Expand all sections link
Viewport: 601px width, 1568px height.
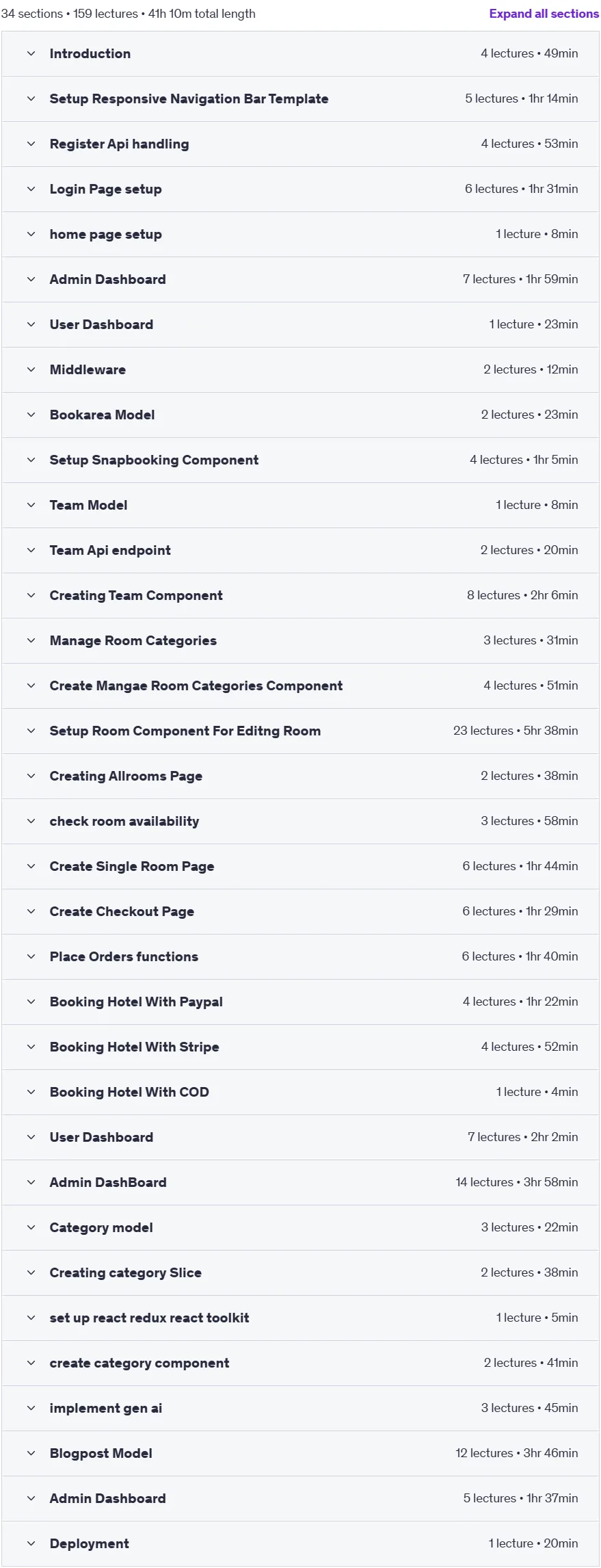tap(544, 14)
